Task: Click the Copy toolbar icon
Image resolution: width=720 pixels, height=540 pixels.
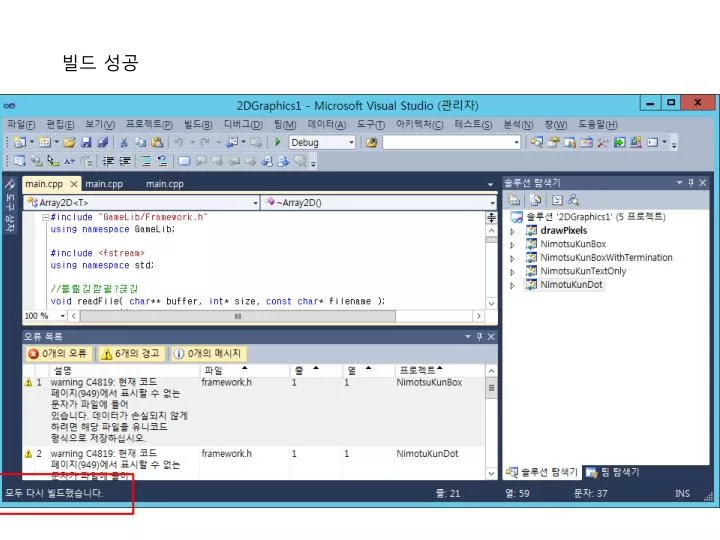Action: [x=141, y=142]
